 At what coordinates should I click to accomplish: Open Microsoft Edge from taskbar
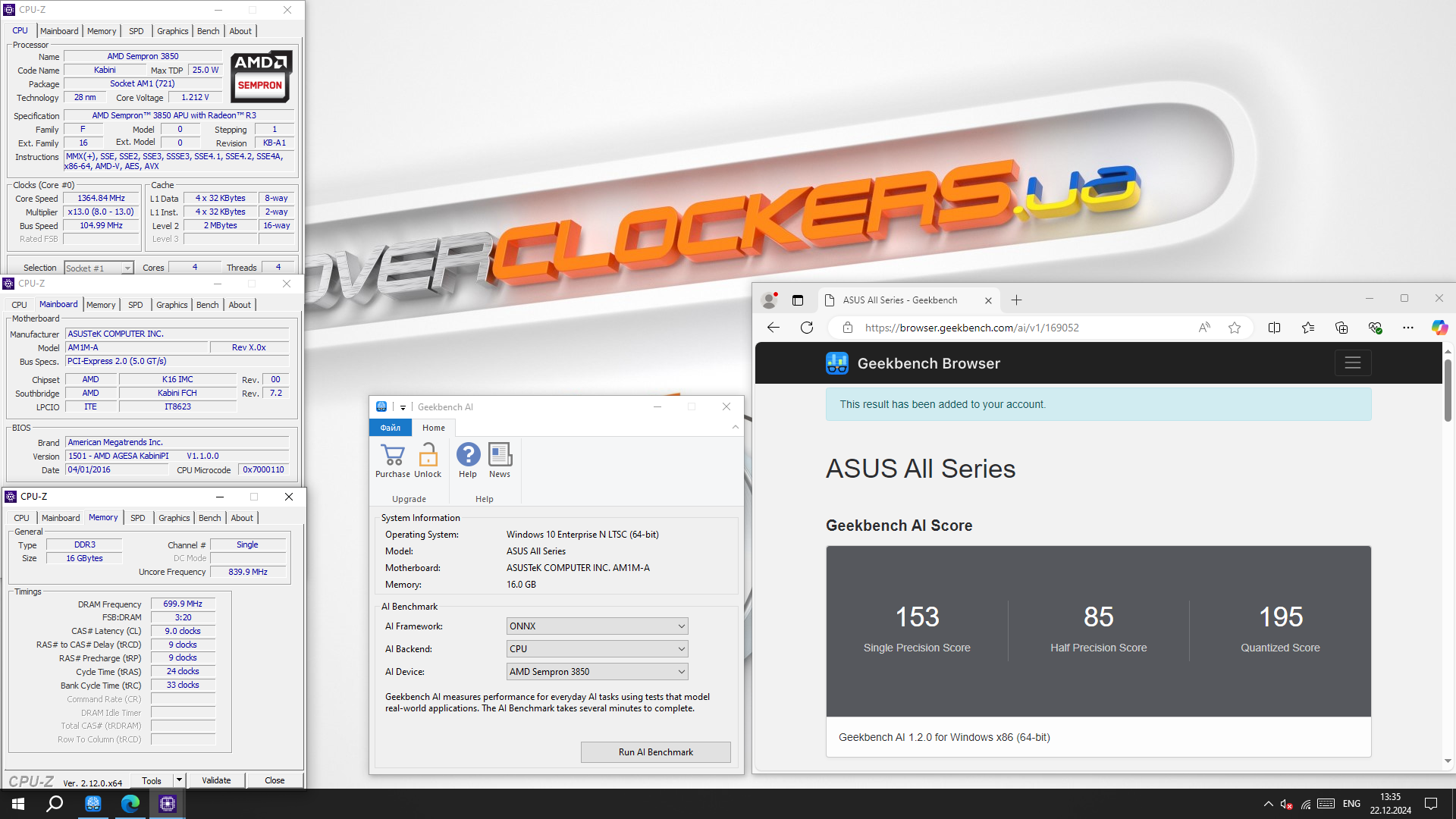click(130, 804)
